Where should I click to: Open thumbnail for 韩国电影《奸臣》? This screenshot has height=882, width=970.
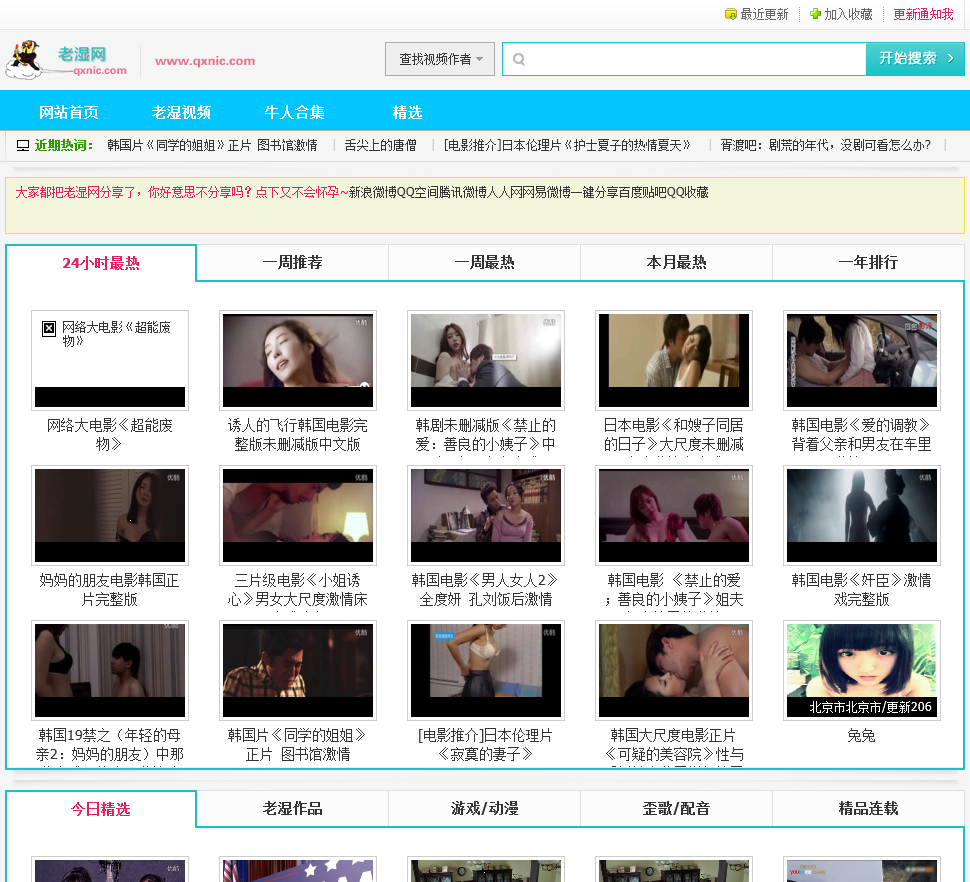point(862,515)
